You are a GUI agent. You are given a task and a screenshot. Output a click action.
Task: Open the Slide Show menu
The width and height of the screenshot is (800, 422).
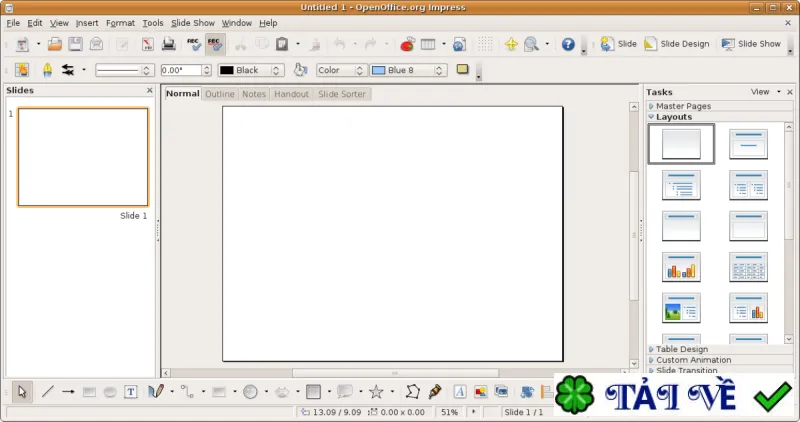192,23
